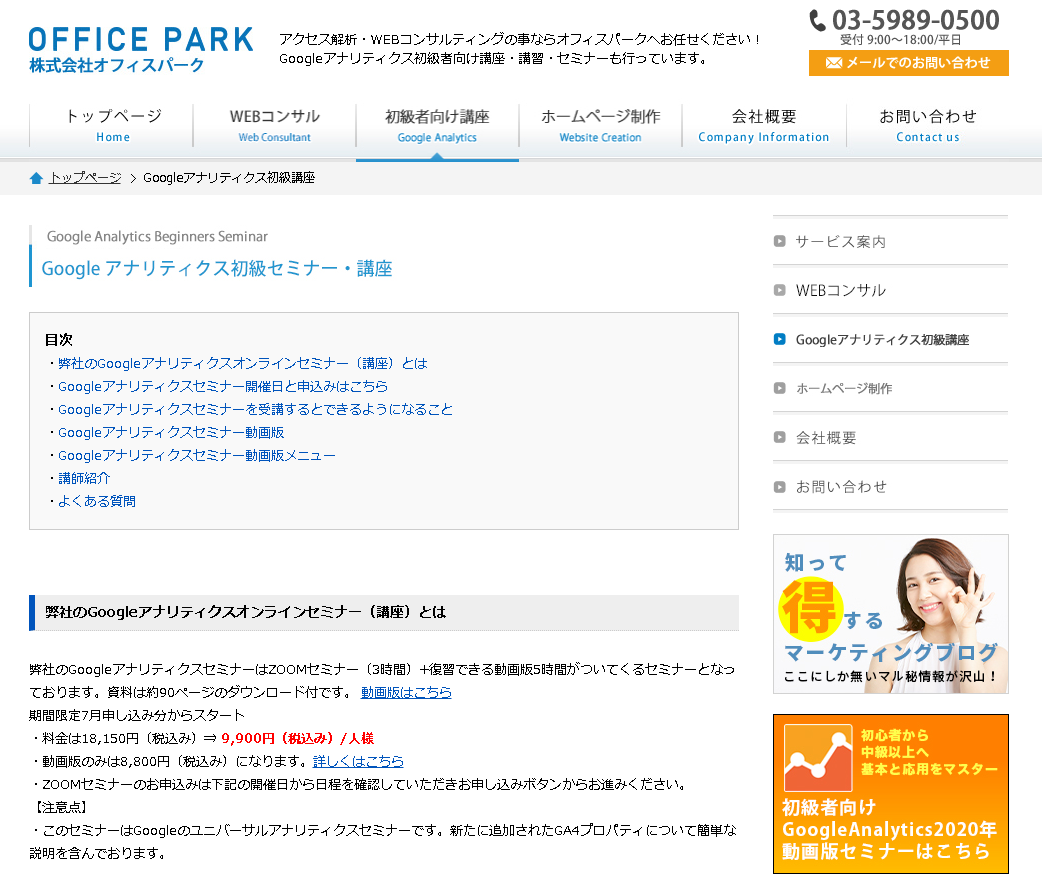Screen dimensions: 1042x888
Task: Open the トップページ Home nav tab
Action: [112, 126]
